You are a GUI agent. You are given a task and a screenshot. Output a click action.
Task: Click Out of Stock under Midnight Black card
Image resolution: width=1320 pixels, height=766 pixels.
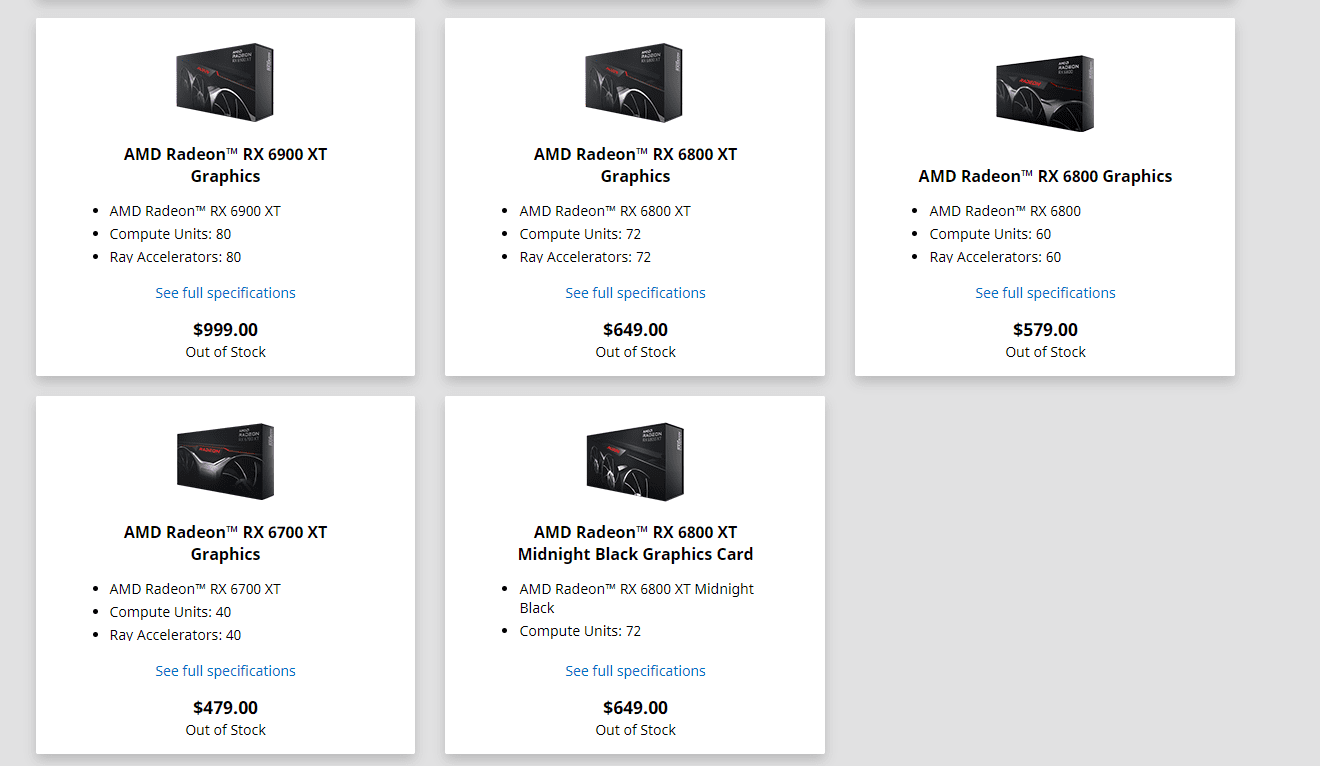click(635, 730)
